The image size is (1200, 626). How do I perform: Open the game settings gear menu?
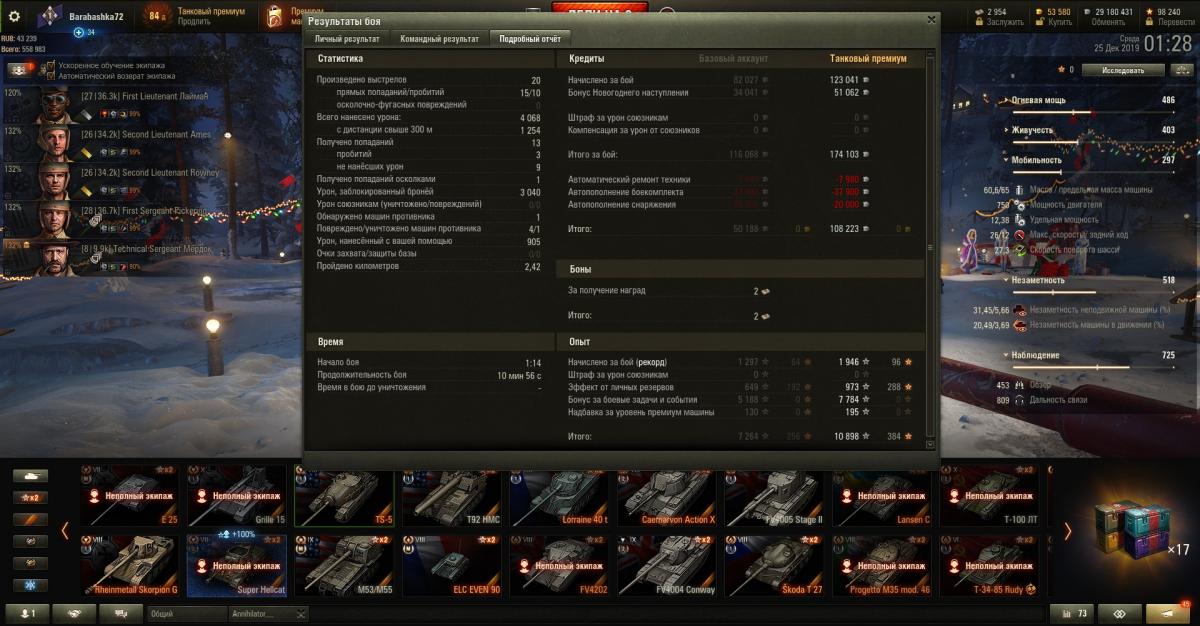pos(14,16)
